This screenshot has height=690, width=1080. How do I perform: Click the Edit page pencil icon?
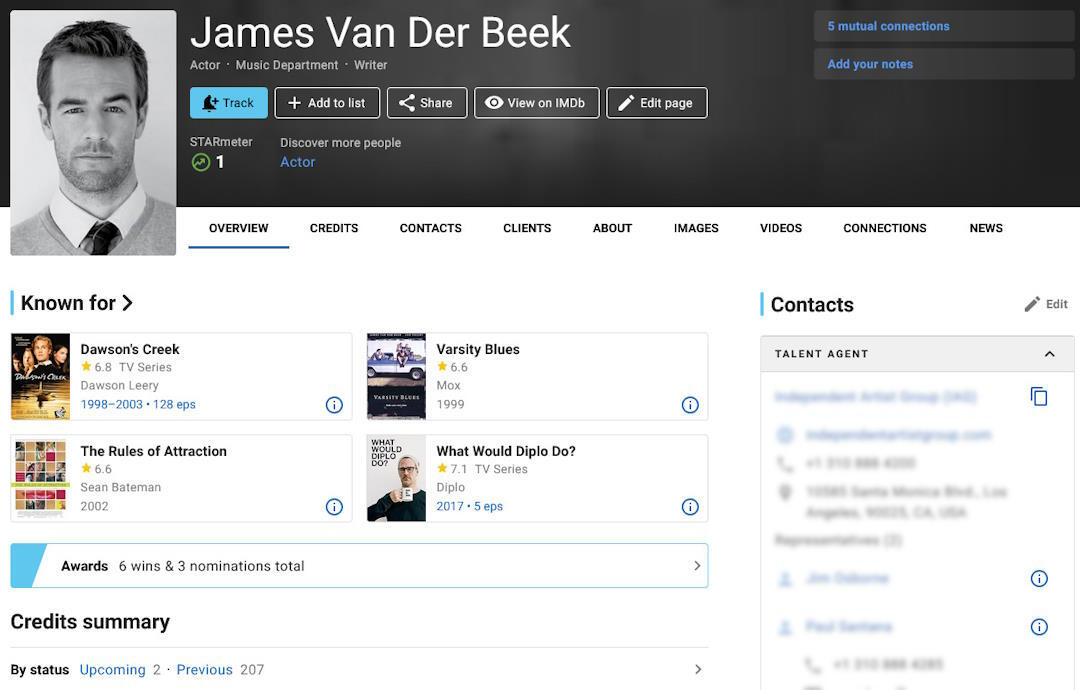point(627,102)
